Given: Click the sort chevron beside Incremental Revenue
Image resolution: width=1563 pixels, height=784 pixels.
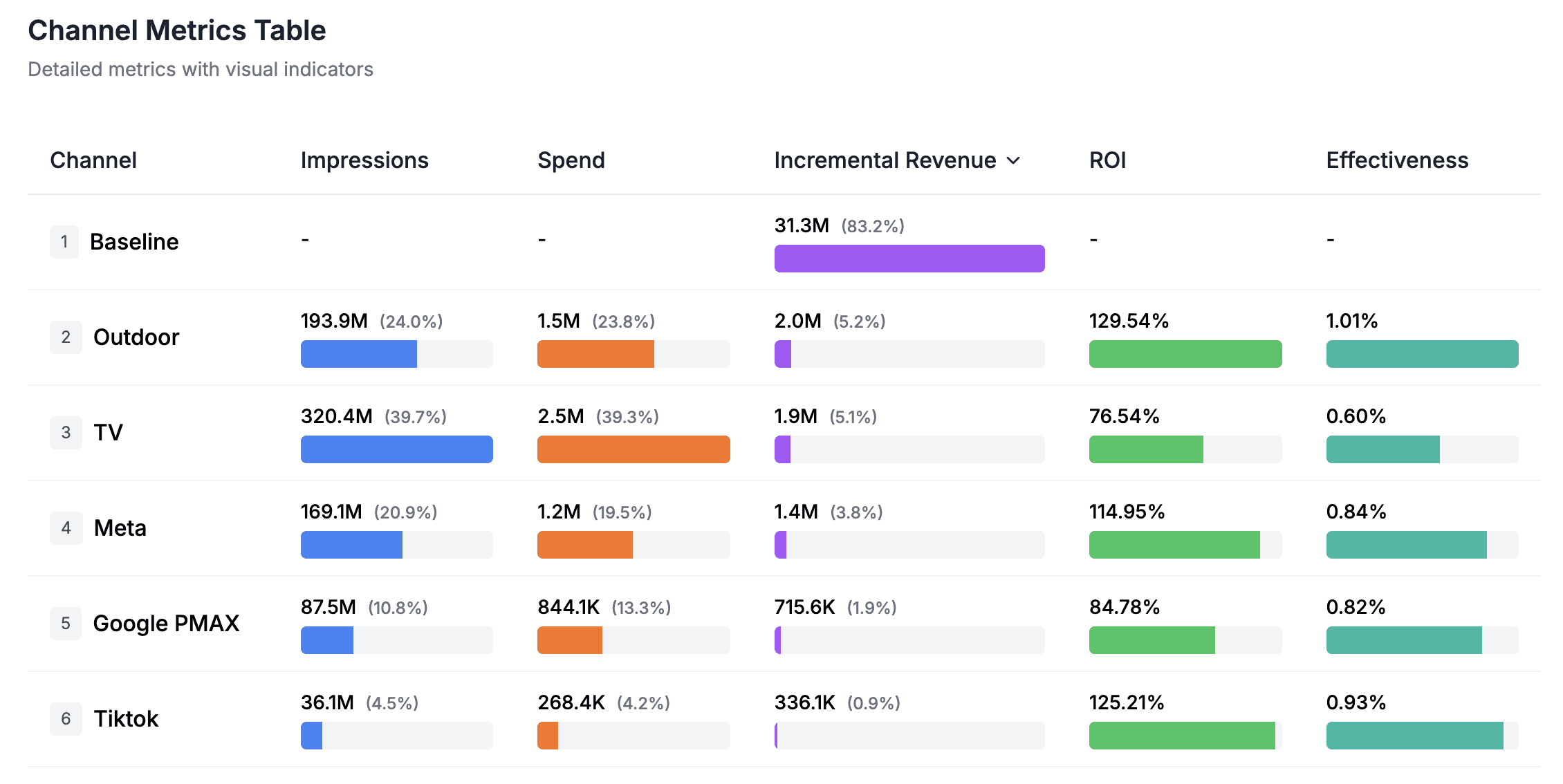Looking at the screenshot, I should (1013, 161).
